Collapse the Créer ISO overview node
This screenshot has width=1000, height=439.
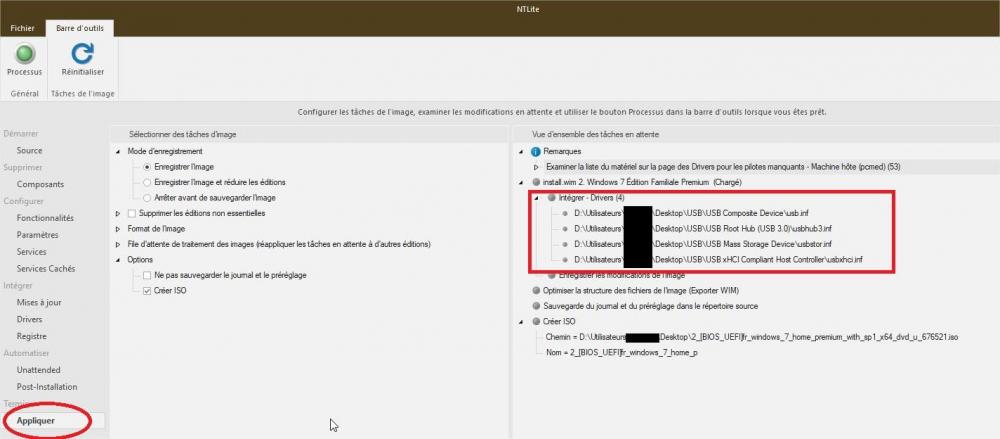point(522,322)
